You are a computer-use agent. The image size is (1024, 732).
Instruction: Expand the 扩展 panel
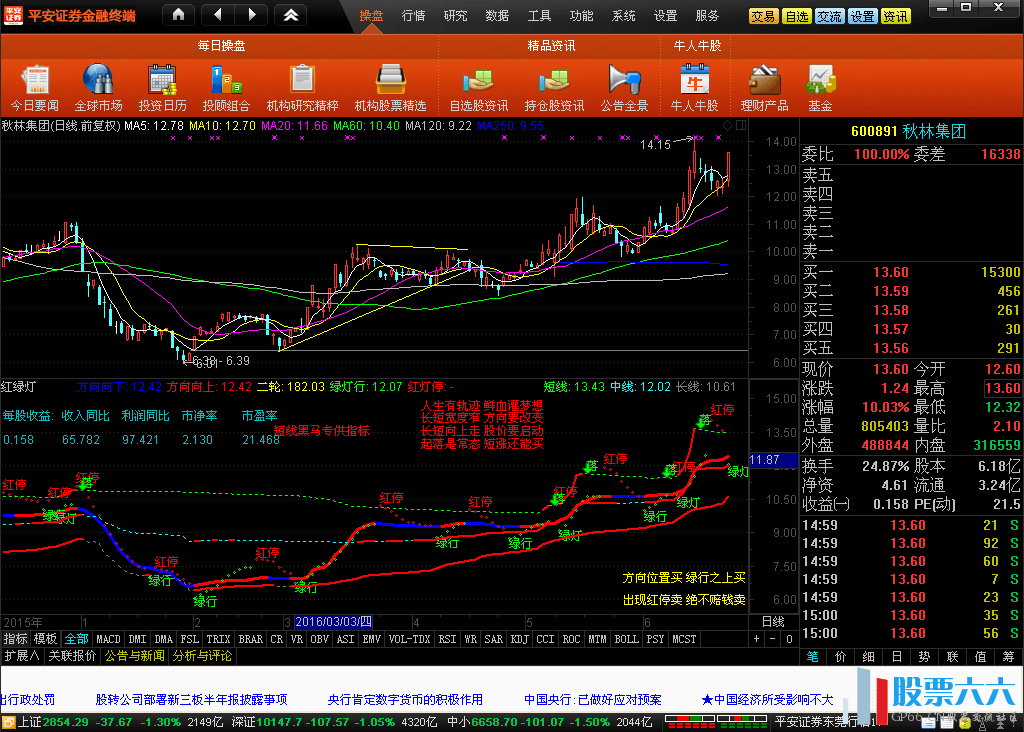[x=22, y=656]
